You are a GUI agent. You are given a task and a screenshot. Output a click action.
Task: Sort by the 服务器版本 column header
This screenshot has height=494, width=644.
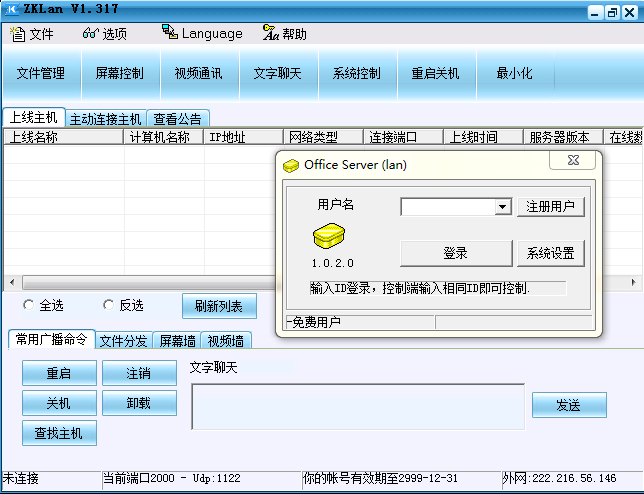click(563, 137)
